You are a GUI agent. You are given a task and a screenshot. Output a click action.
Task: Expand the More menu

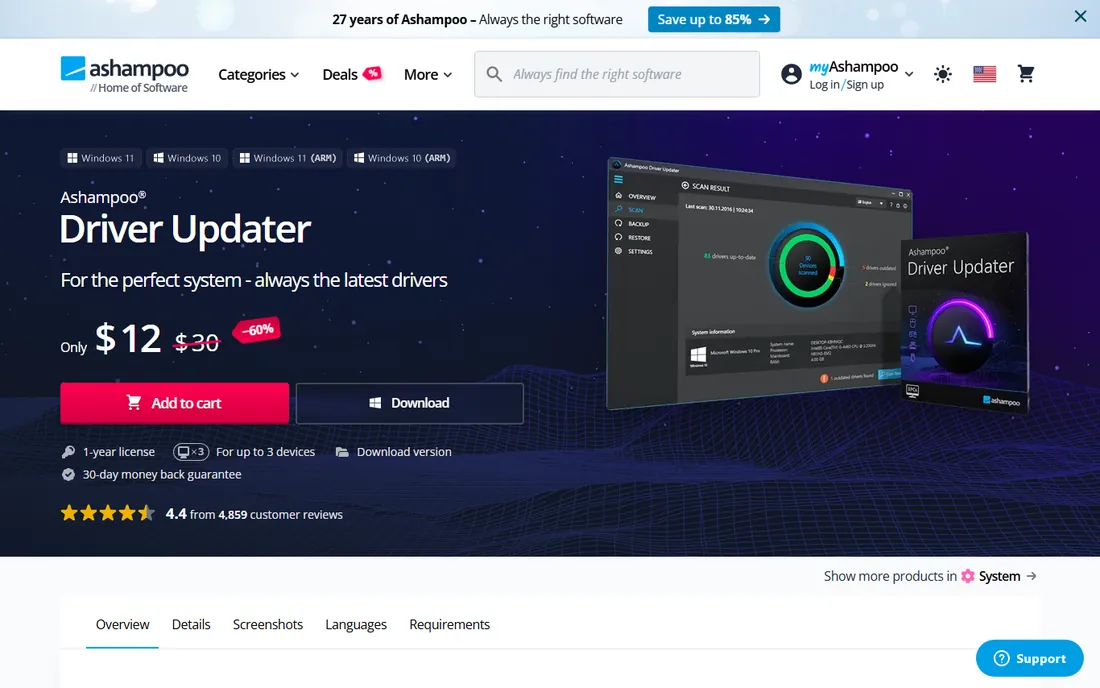[x=427, y=74]
